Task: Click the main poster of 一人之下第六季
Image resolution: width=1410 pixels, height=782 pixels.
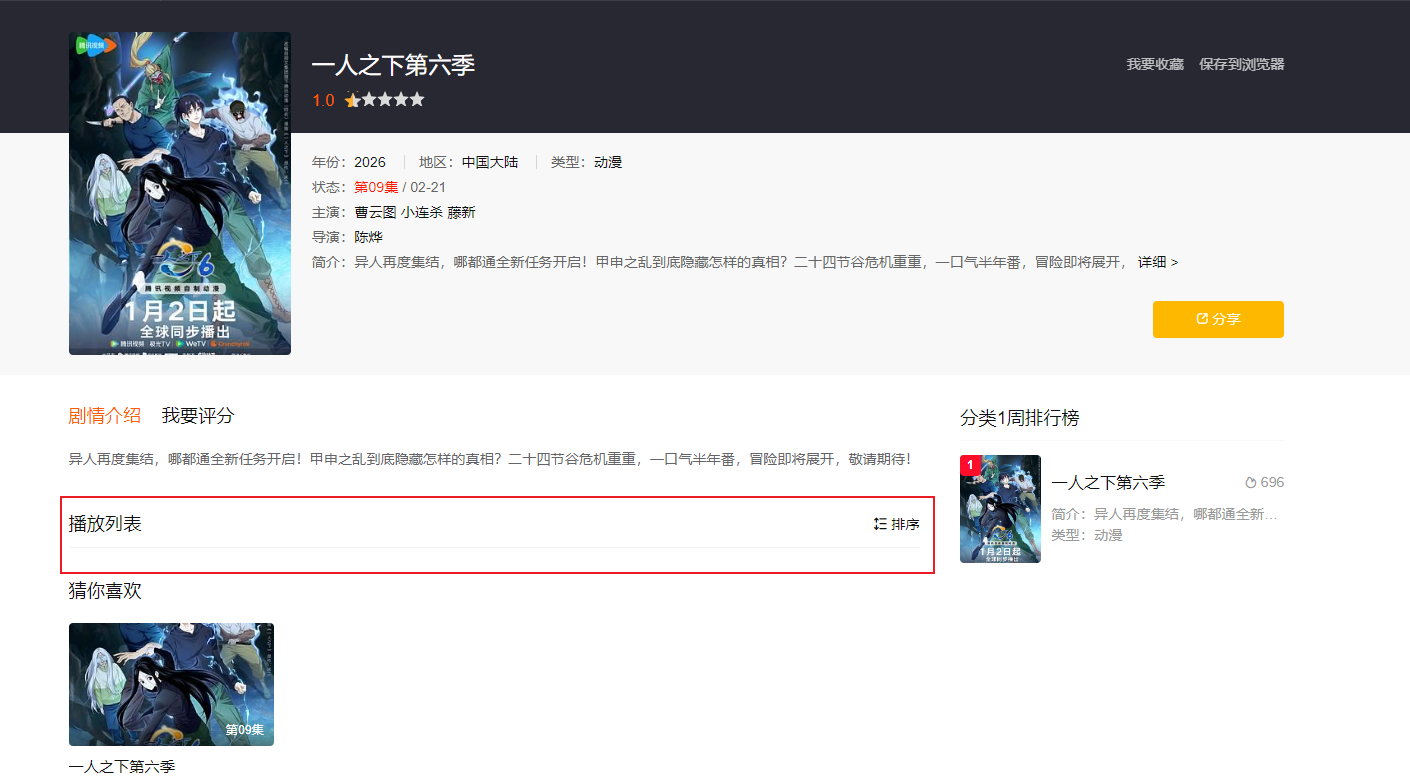Action: click(x=180, y=193)
